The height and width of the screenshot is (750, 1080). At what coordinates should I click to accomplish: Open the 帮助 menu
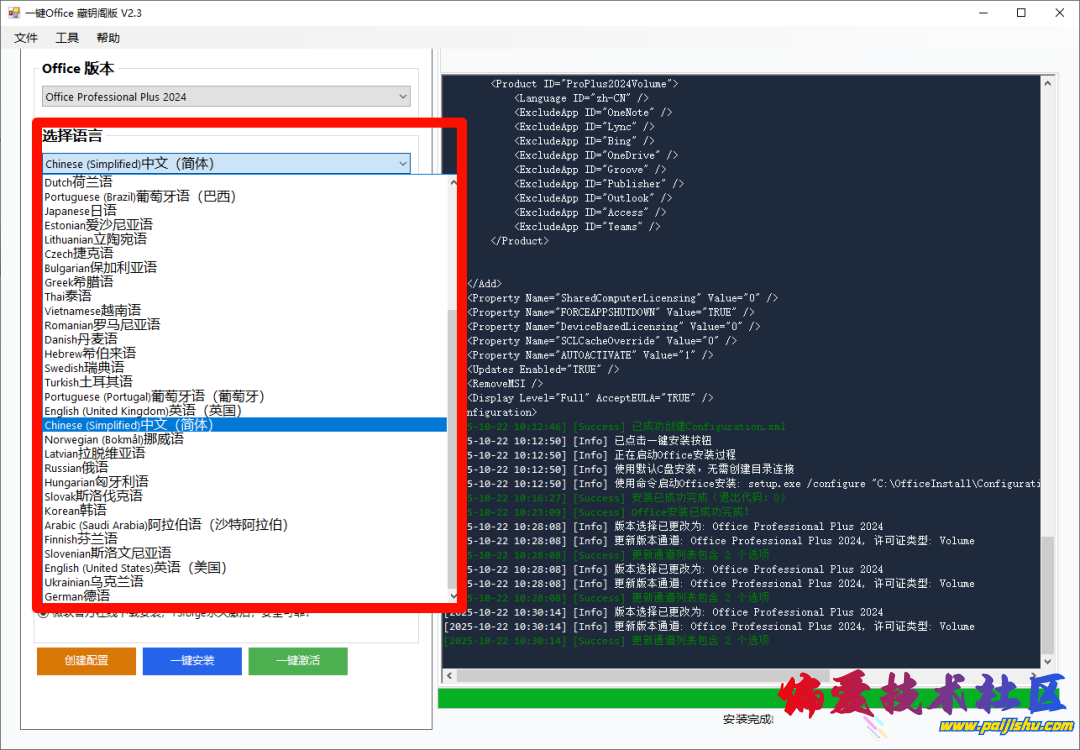(x=108, y=38)
